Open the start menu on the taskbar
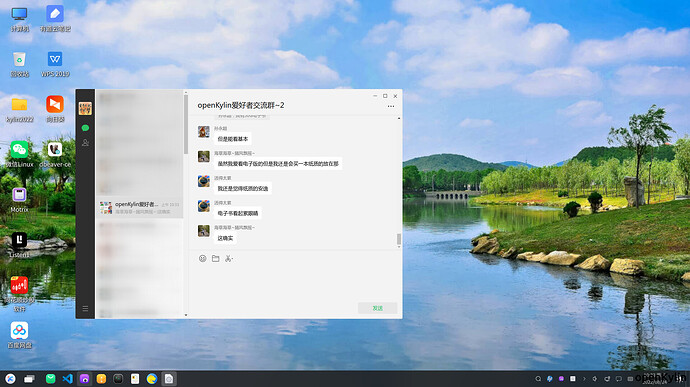This screenshot has height=387, width=690. pos(11,379)
